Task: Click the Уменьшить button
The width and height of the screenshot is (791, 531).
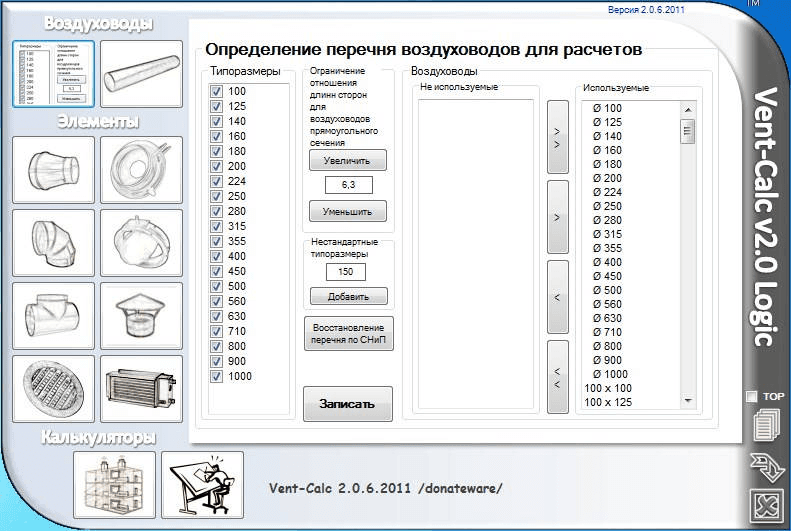Action: pos(348,211)
